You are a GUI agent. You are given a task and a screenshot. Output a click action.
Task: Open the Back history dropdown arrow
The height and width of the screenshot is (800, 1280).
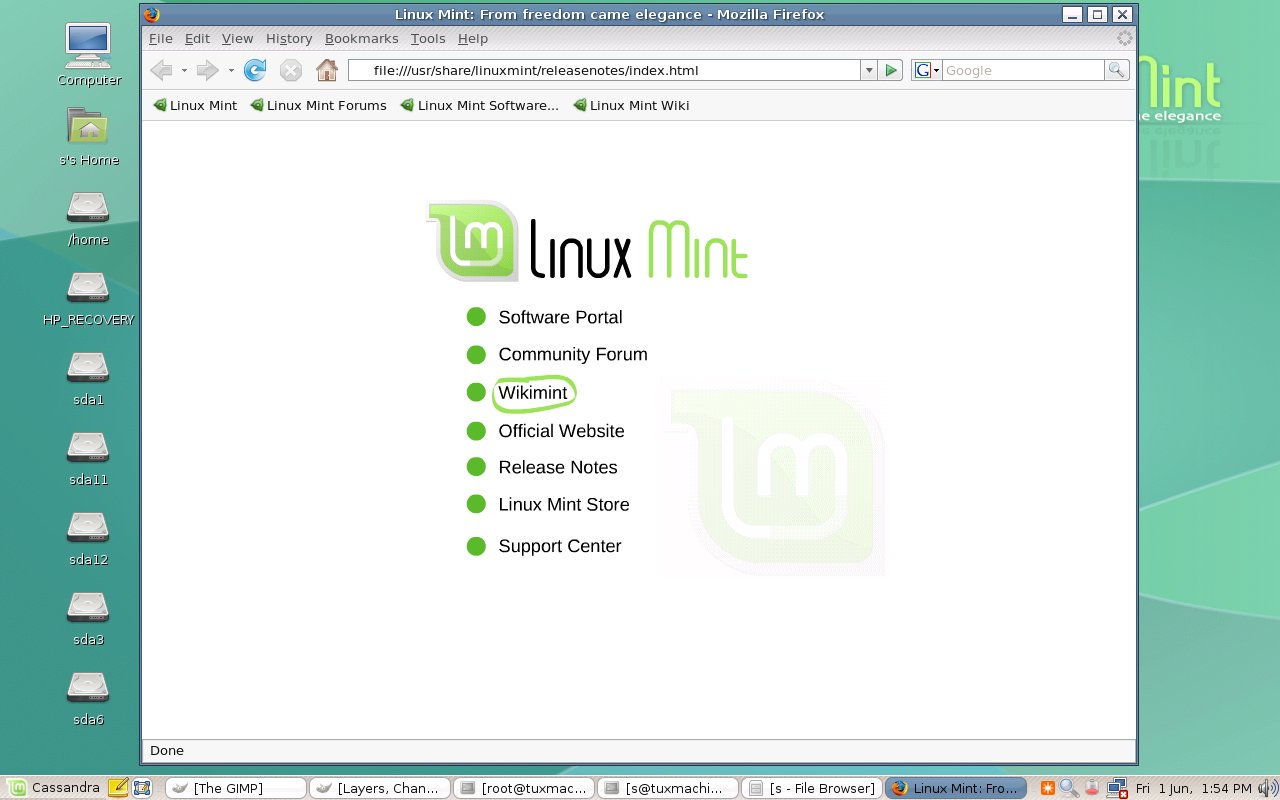[x=184, y=70]
